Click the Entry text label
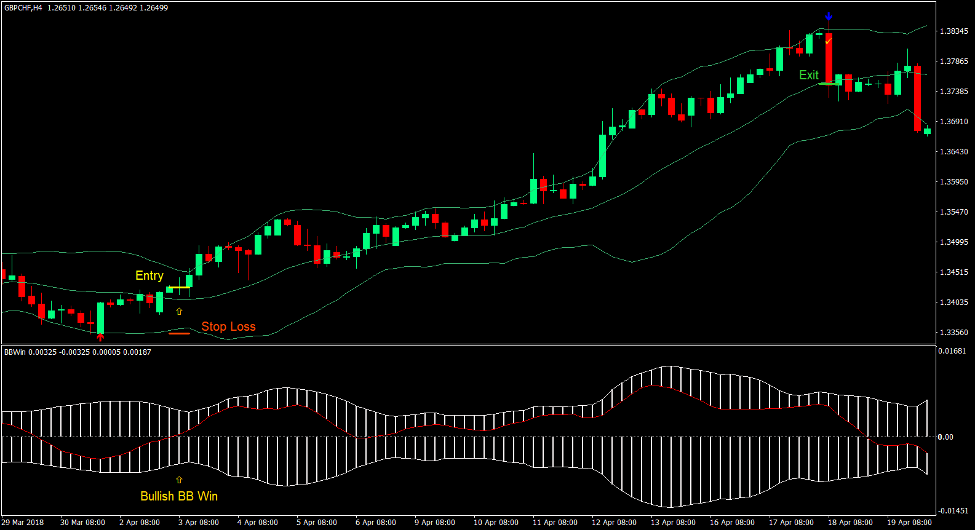Screen dimensions: 977x531 coord(149,275)
